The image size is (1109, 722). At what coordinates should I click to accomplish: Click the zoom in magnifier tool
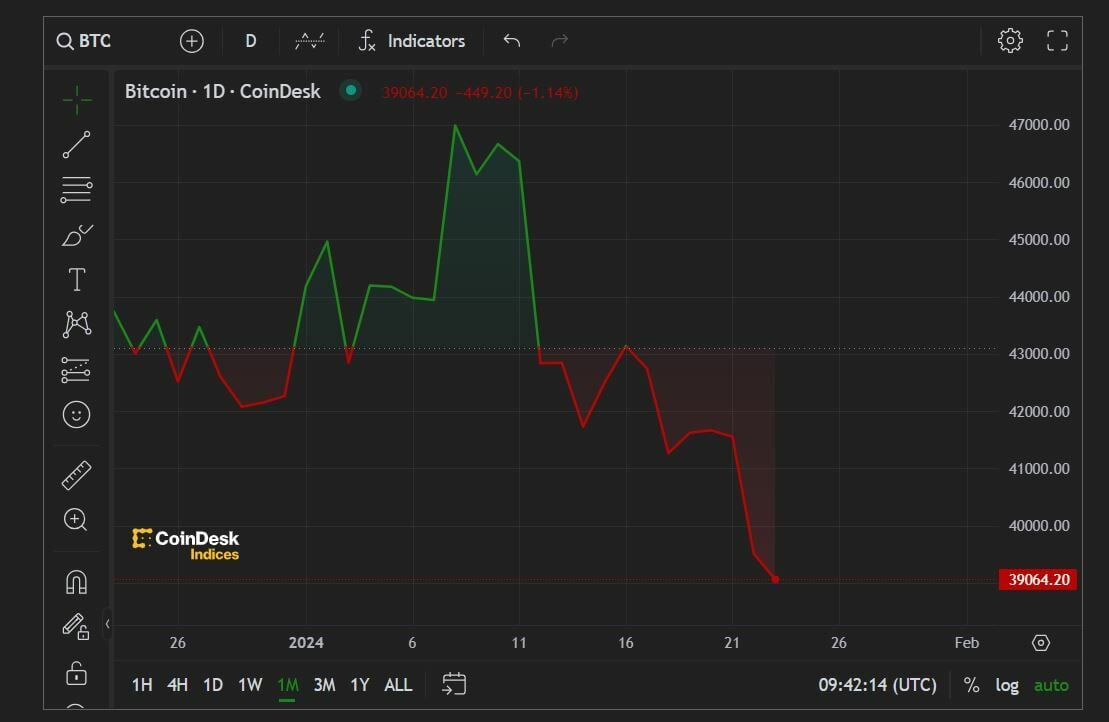point(76,519)
